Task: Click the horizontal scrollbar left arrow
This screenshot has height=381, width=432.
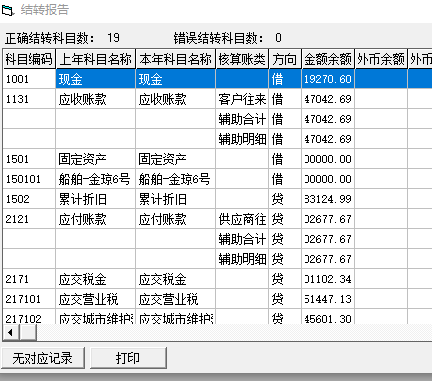Action: point(11,332)
